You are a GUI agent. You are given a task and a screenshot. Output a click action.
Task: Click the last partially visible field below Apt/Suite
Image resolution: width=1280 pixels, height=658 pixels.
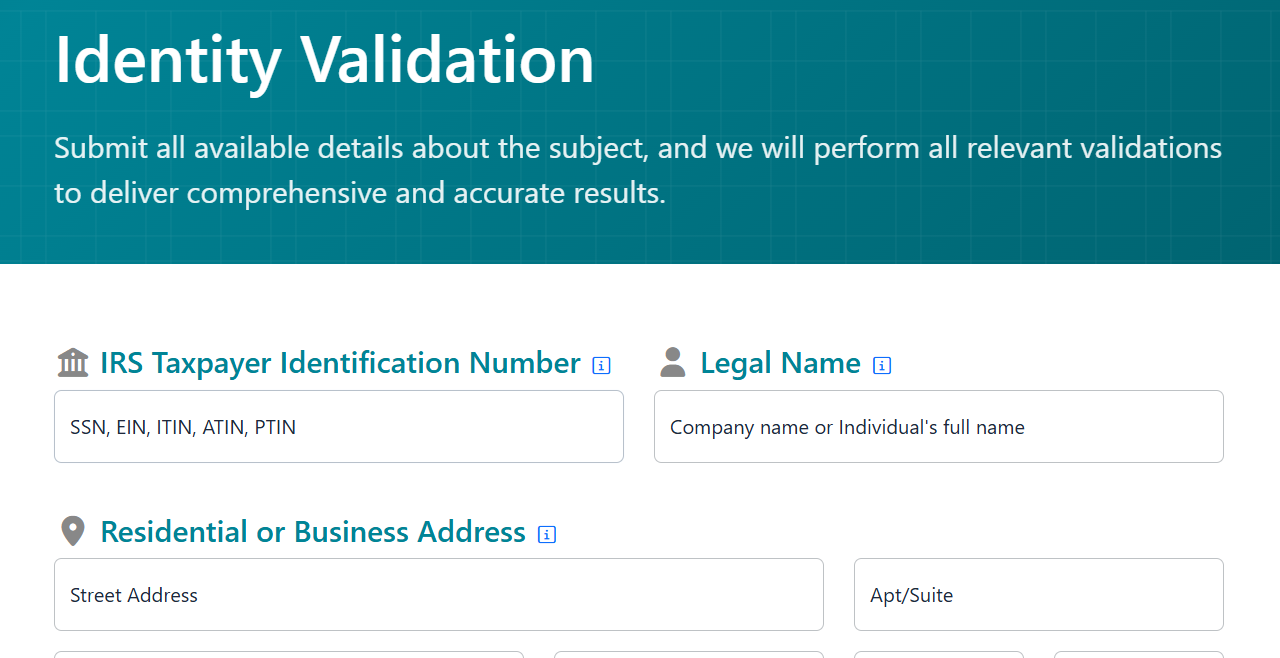point(1139,654)
